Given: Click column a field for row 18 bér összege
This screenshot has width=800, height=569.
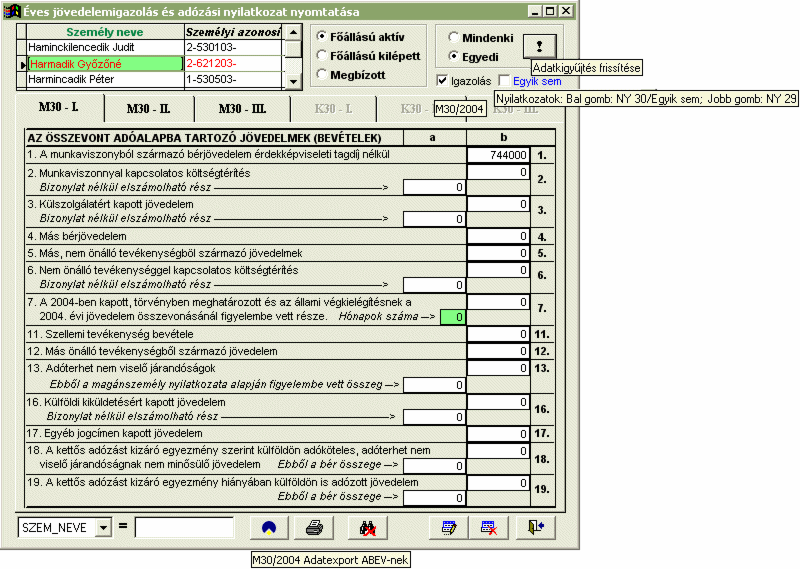Looking at the screenshot, I should pos(434,465).
